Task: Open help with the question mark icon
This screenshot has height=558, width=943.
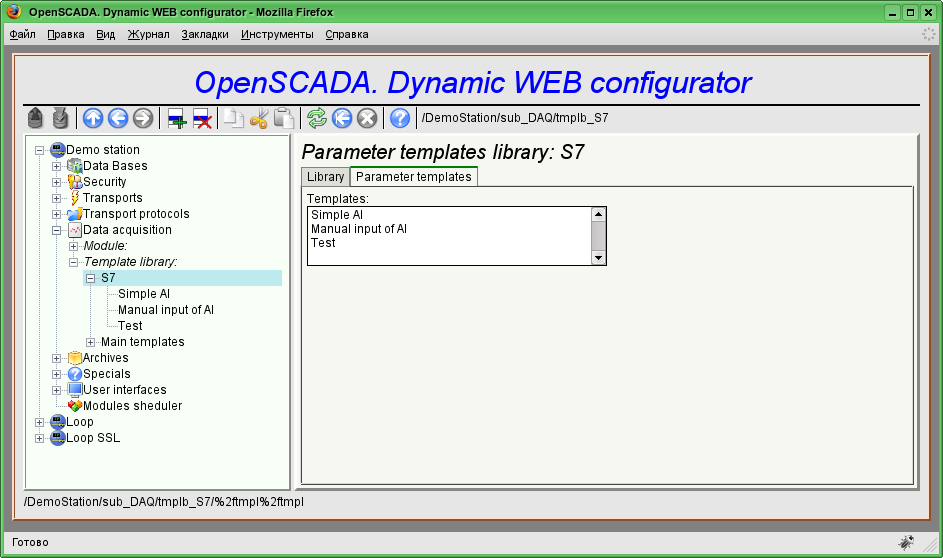Action: point(400,118)
